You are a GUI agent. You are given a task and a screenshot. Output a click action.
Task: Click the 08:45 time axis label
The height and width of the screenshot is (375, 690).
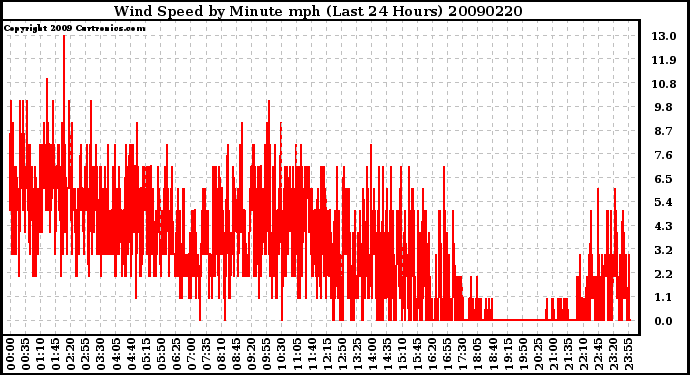pos(236,354)
